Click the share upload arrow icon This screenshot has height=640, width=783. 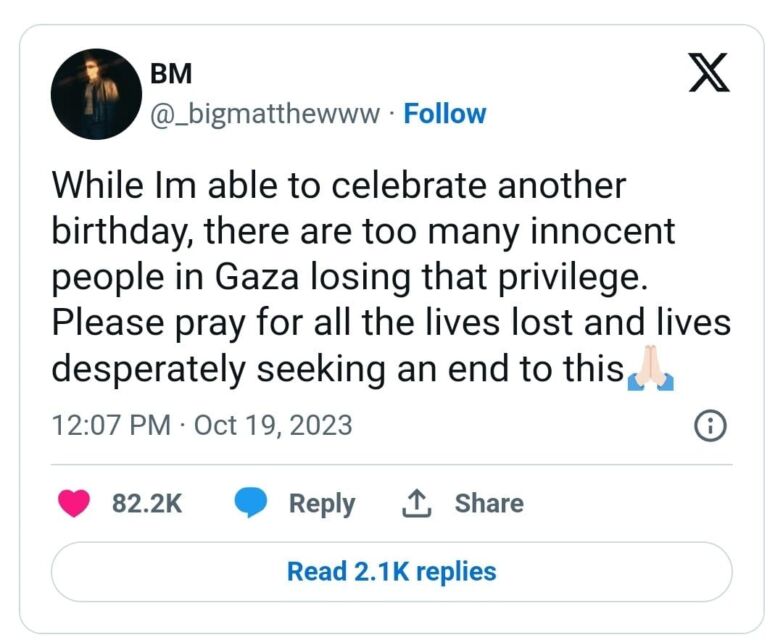tap(416, 503)
